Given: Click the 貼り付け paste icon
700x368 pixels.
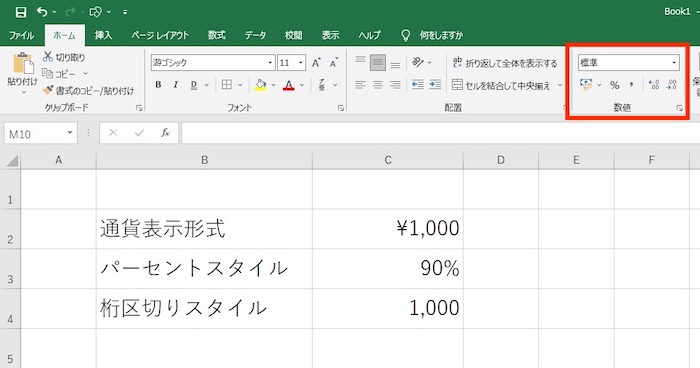Looking at the screenshot, I should (23, 63).
